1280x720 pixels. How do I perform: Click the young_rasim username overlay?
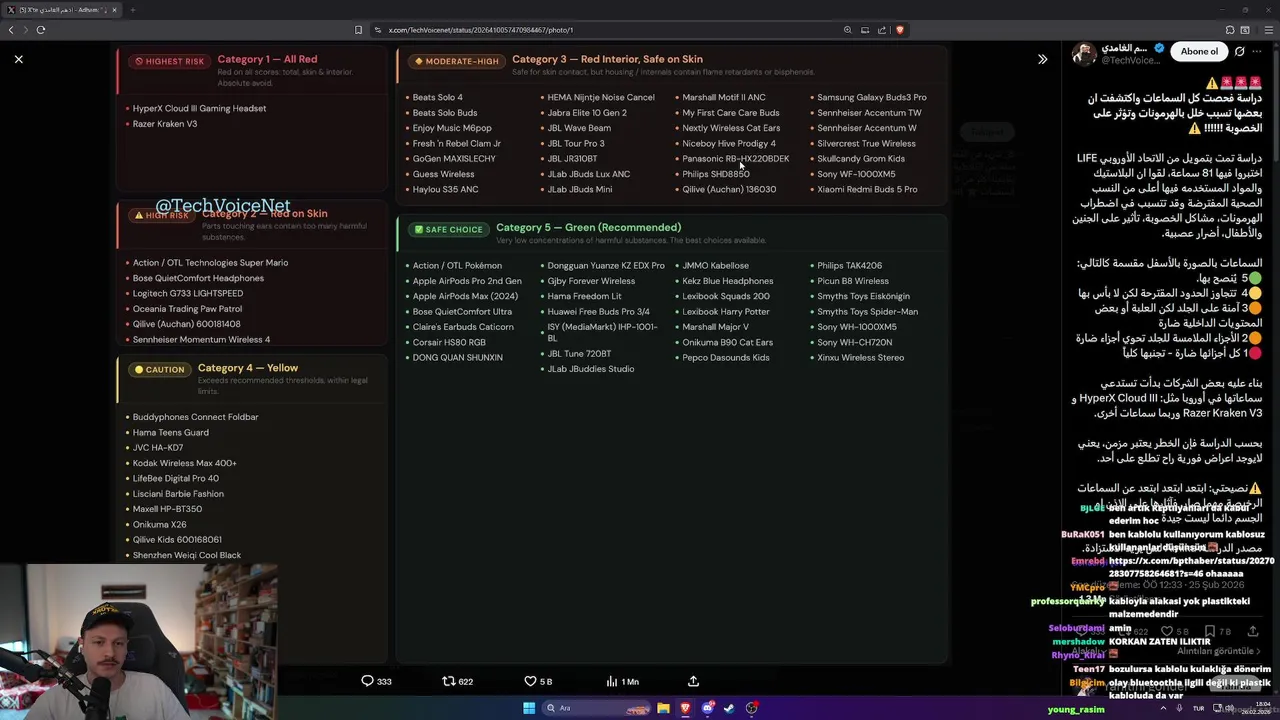tap(1076, 710)
